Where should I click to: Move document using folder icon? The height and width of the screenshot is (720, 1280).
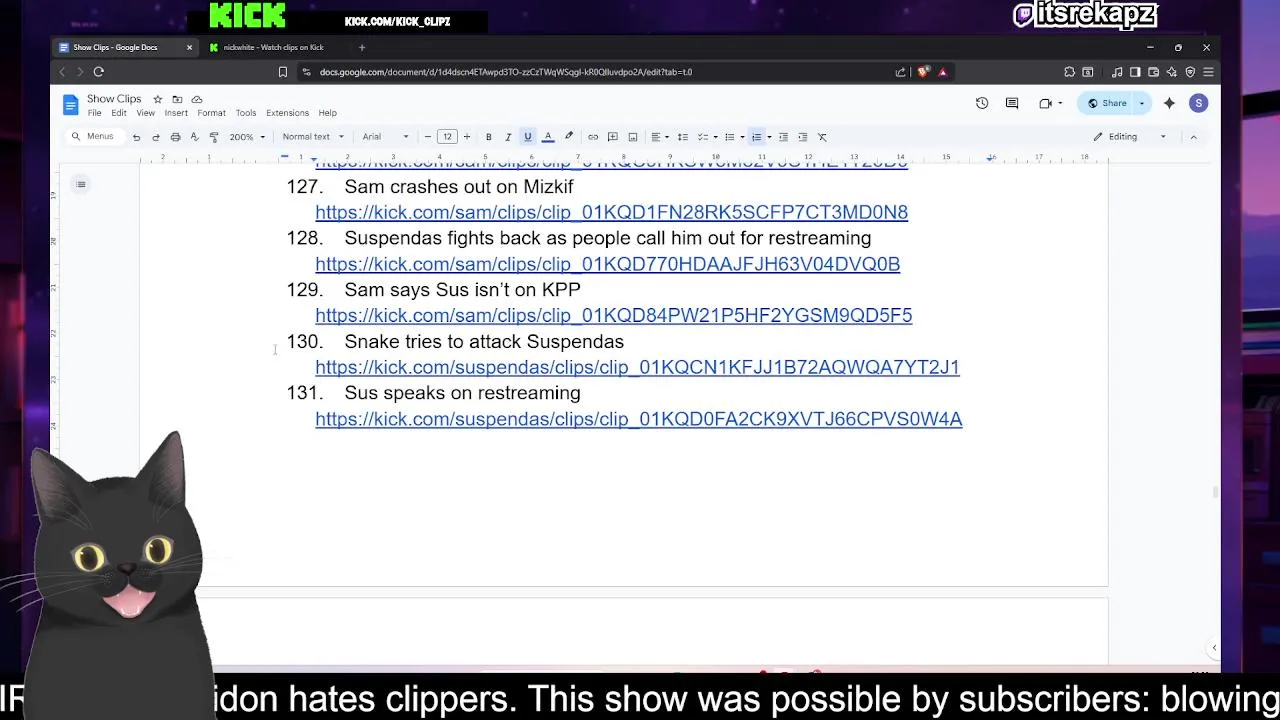pos(177,99)
